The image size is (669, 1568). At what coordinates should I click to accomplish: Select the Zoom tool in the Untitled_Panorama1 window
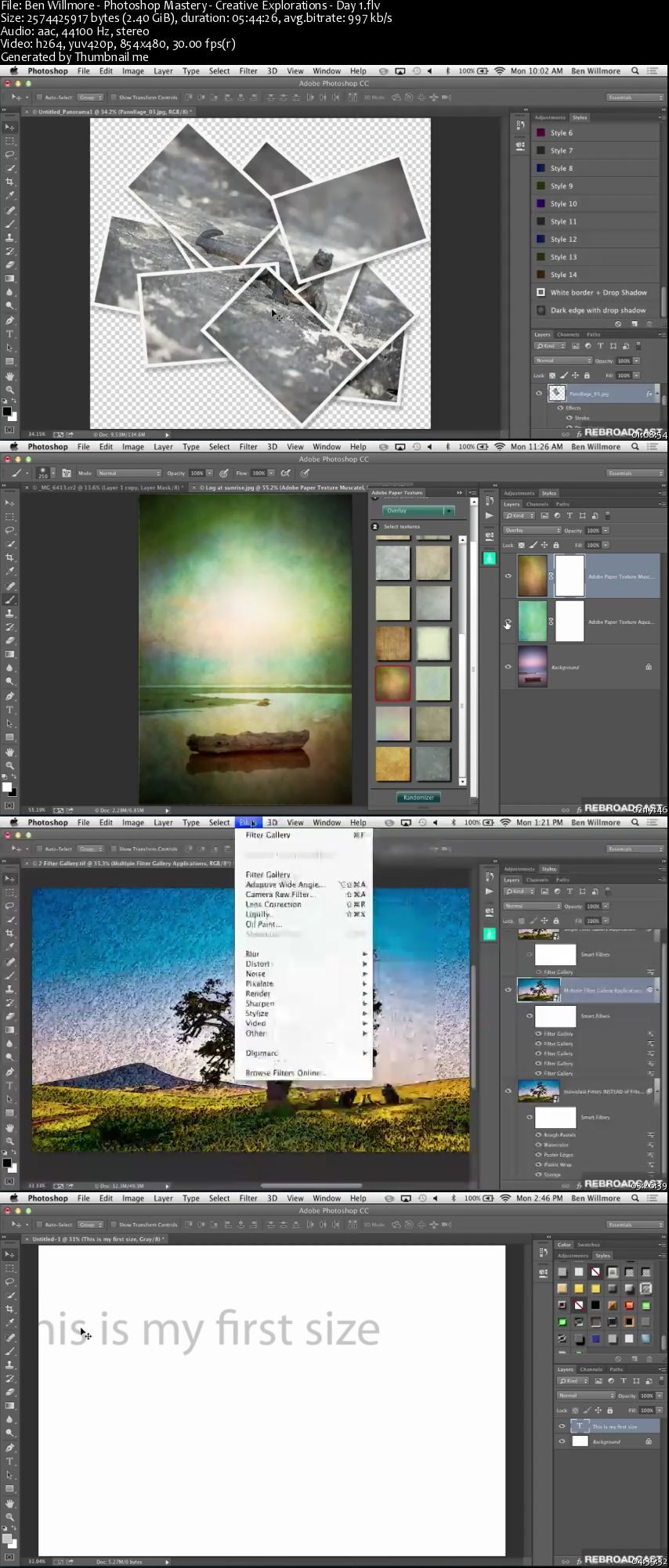[10, 389]
